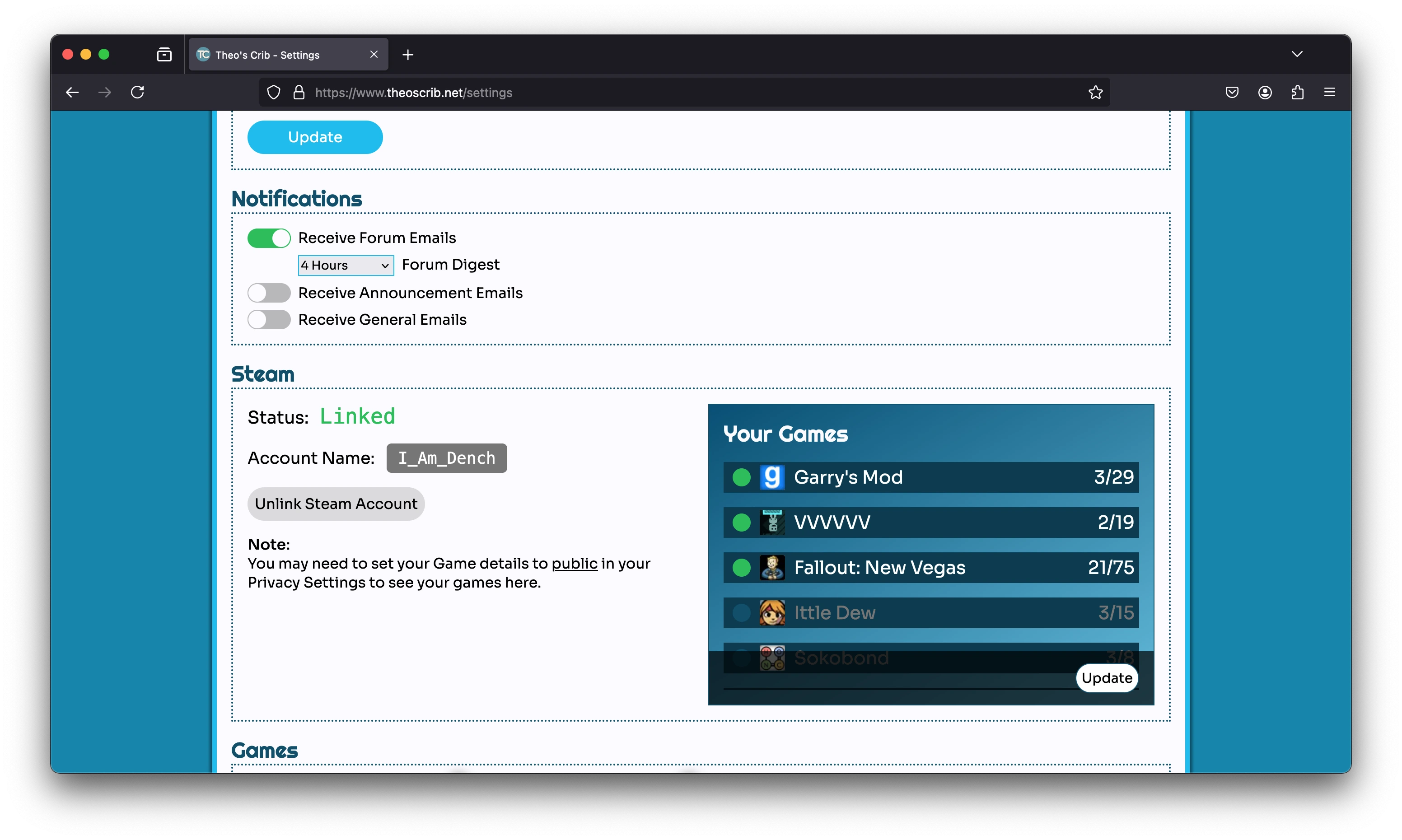Image resolution: width=1402 pixels, height=840 pixels.
Task: Click Unlink Steam Account button
Action: 336,504
